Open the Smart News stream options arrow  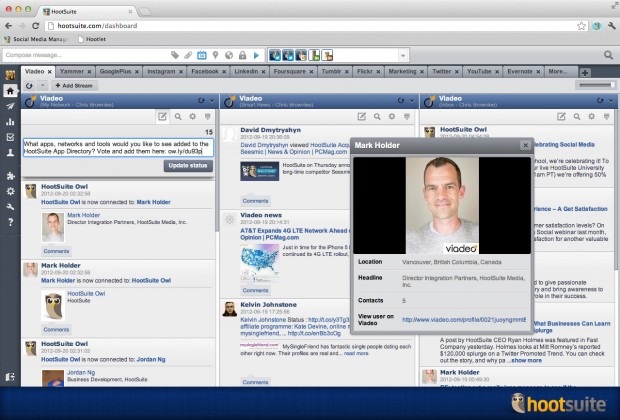click(411, 100)
